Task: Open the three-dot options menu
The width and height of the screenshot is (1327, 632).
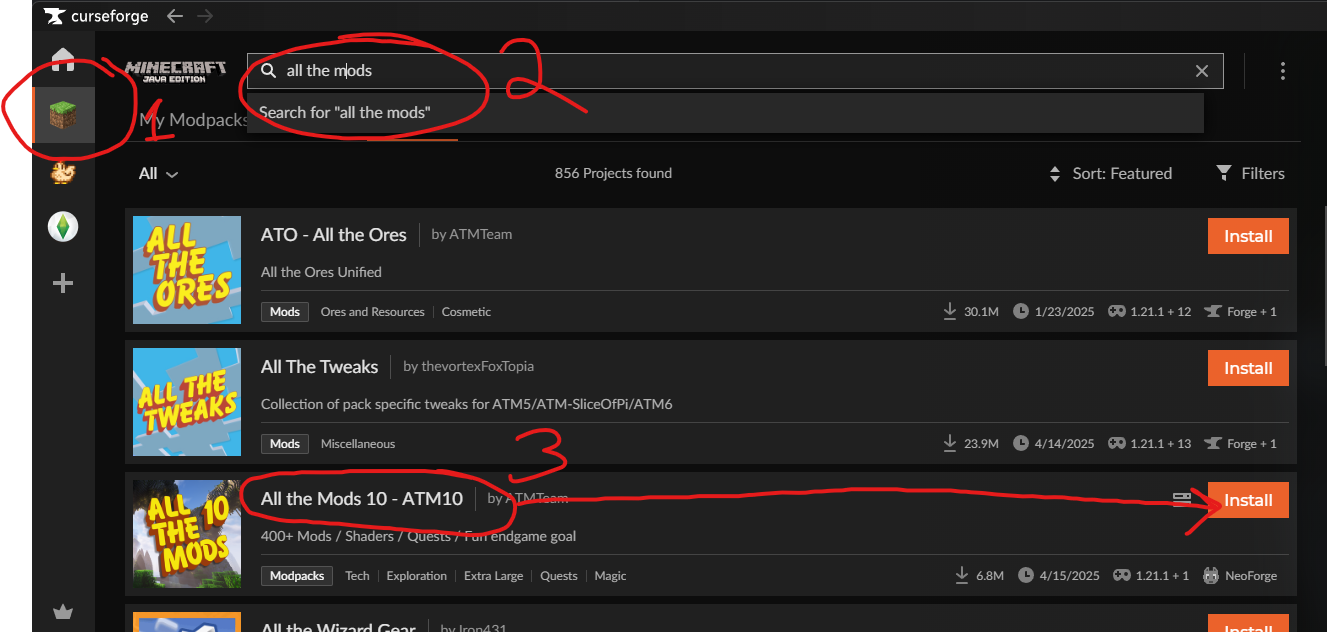Action: pos(1282,71)
